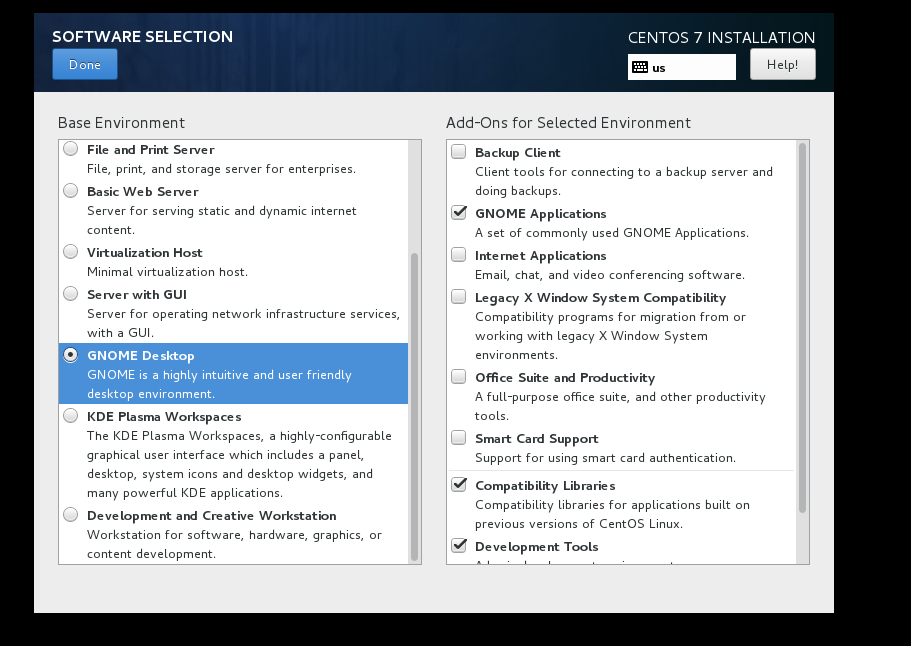Viewport: 911px width, 646px height.
Task: Select Development and Creative Workstation option
Action: click(71, 515)
